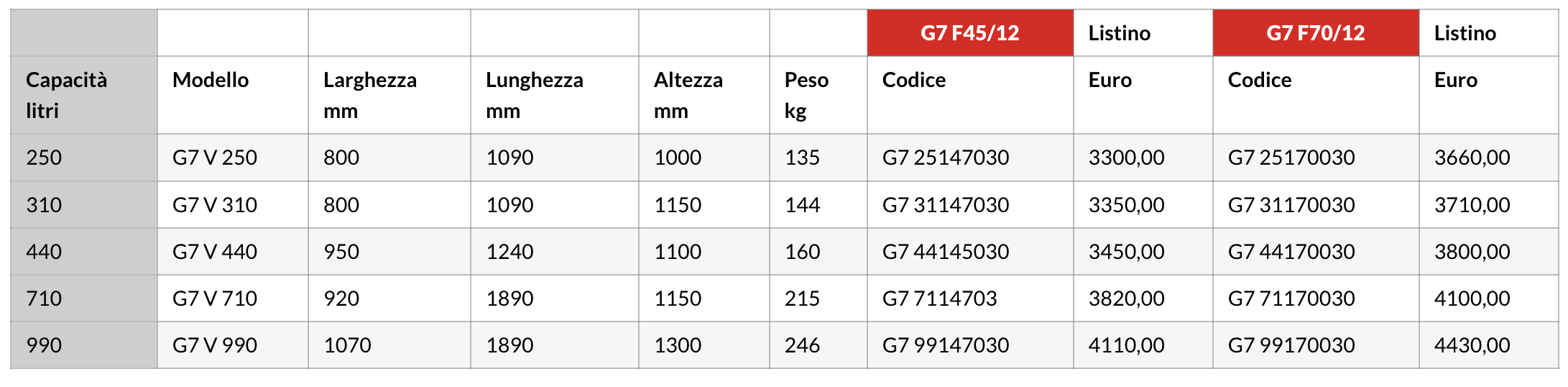This screenshot has height=387, width=1568.
Task: Select model cell G7 V 250
Action: 233,158
